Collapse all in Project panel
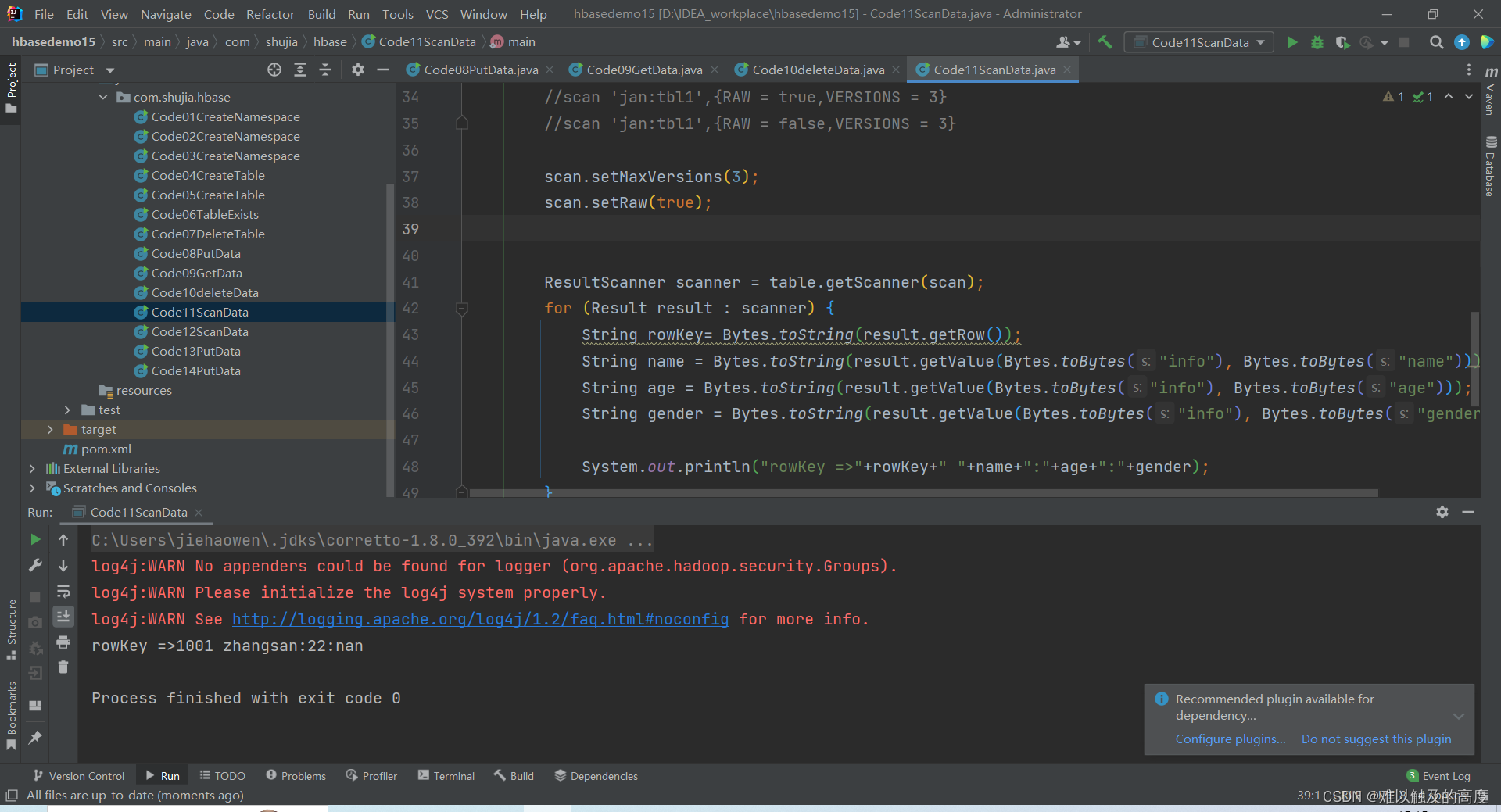The height and width of the screenshot is (812, 1501). 325,70
